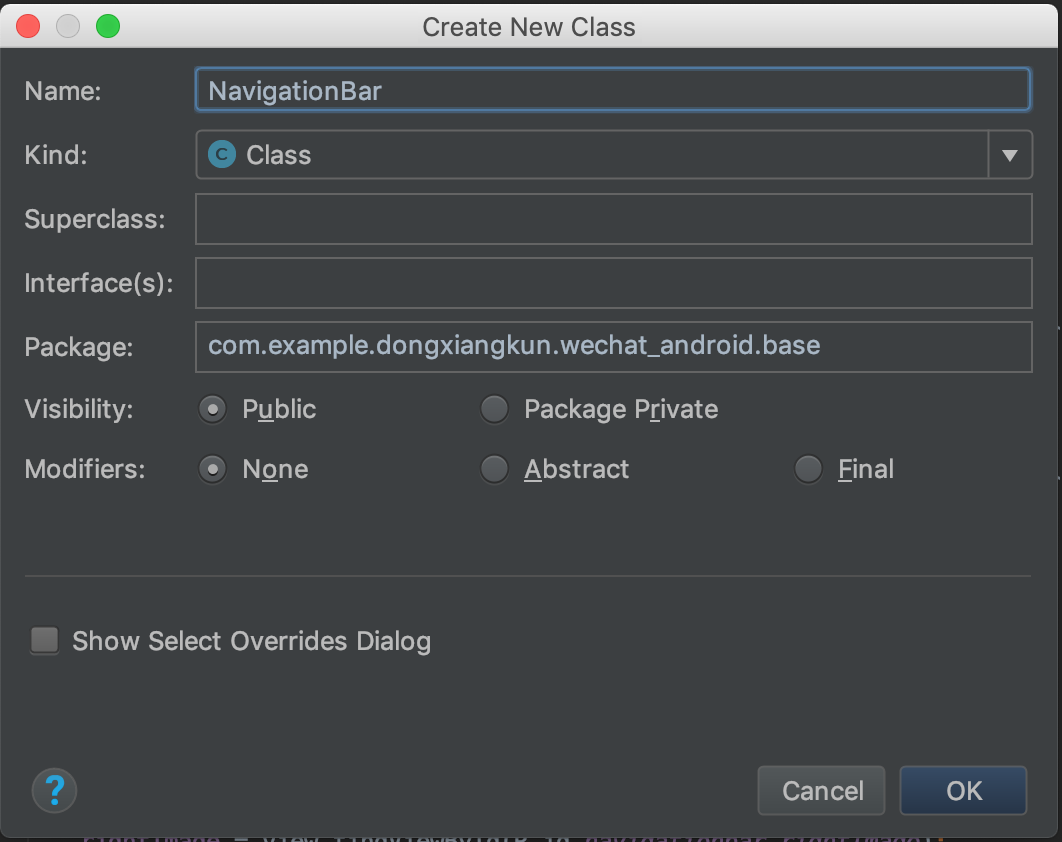Select None as the modifier
This screenshot has width=1062, height=842.
(212, 469)
